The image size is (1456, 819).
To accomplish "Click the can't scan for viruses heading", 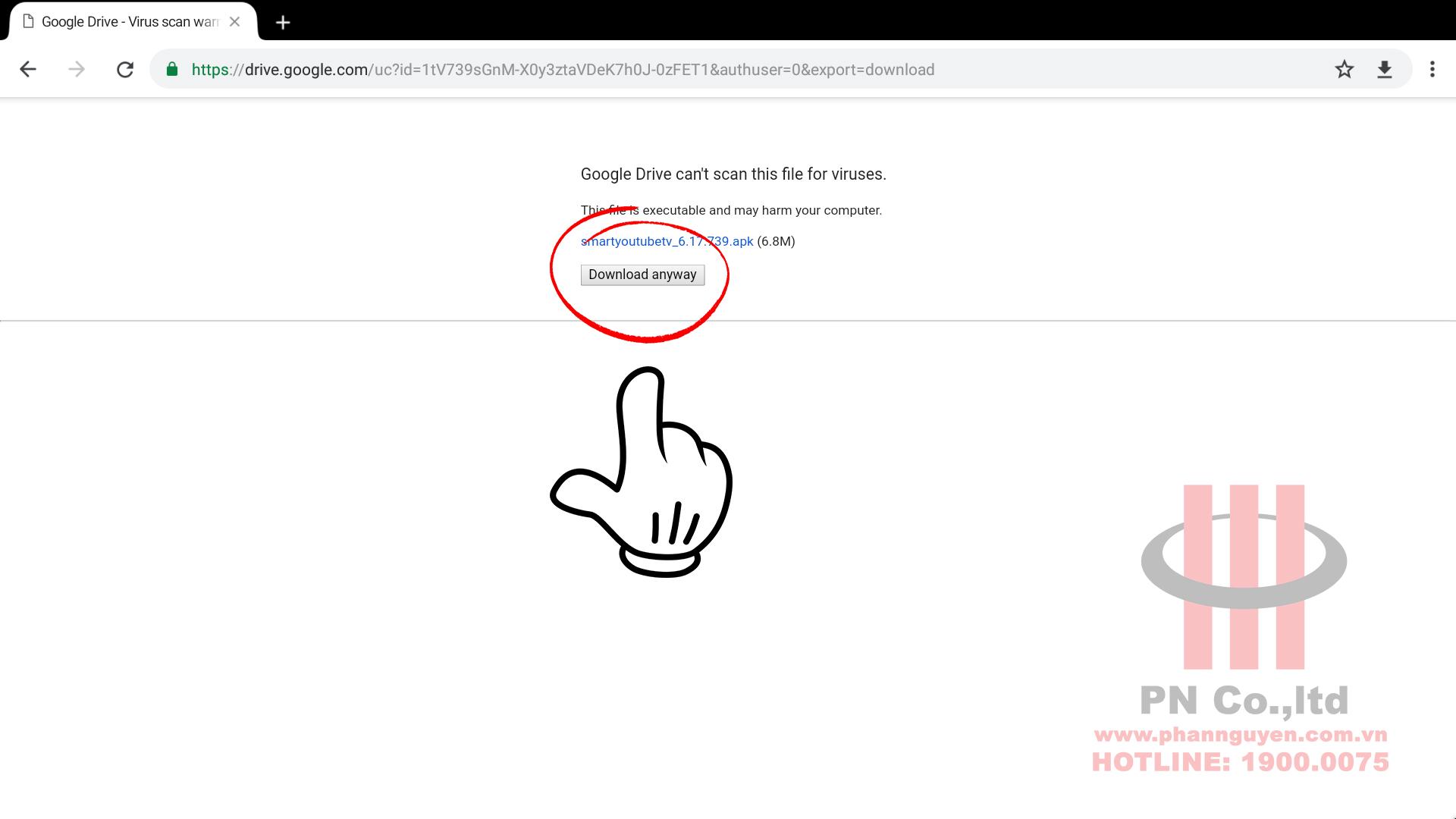I will (733, 174).
